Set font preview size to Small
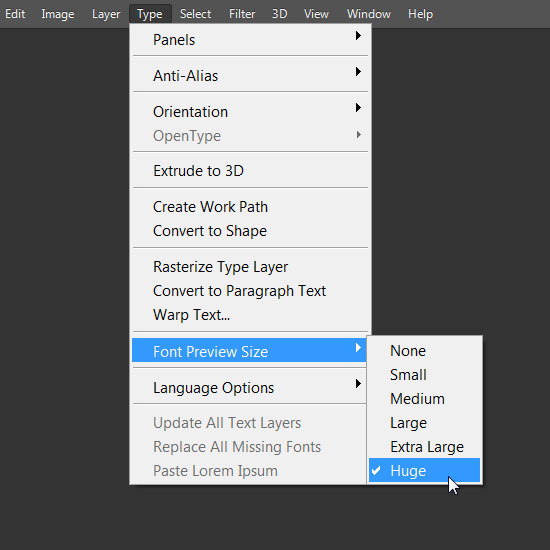550x550 pixels. [x=424, y=375]
